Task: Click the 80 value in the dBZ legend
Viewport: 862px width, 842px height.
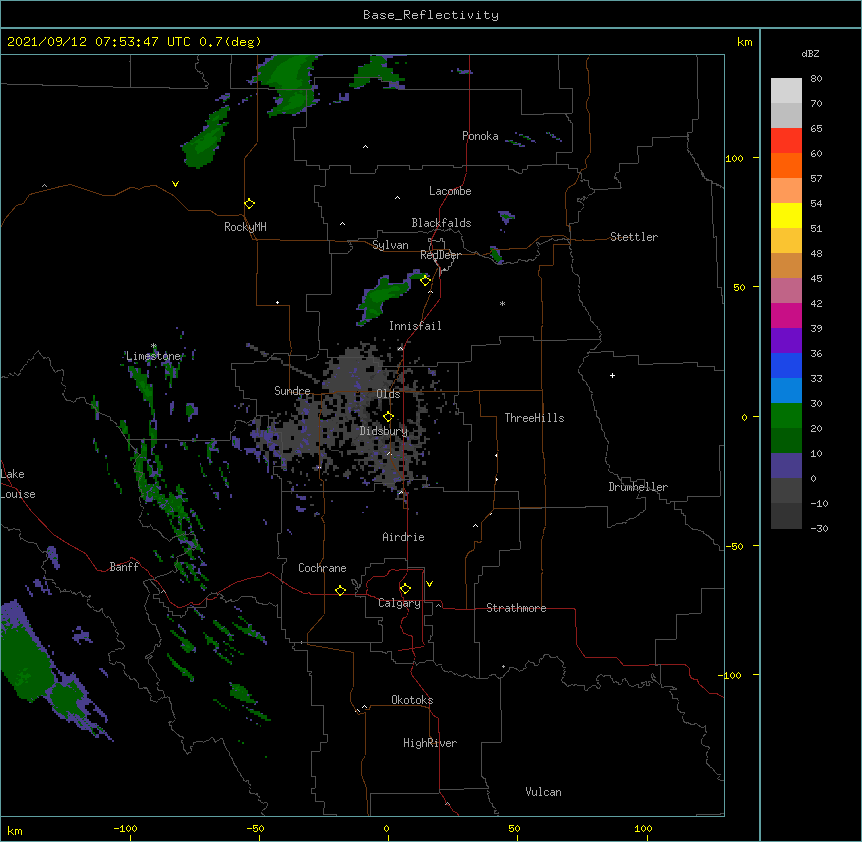Action: [x=816, y=79]
